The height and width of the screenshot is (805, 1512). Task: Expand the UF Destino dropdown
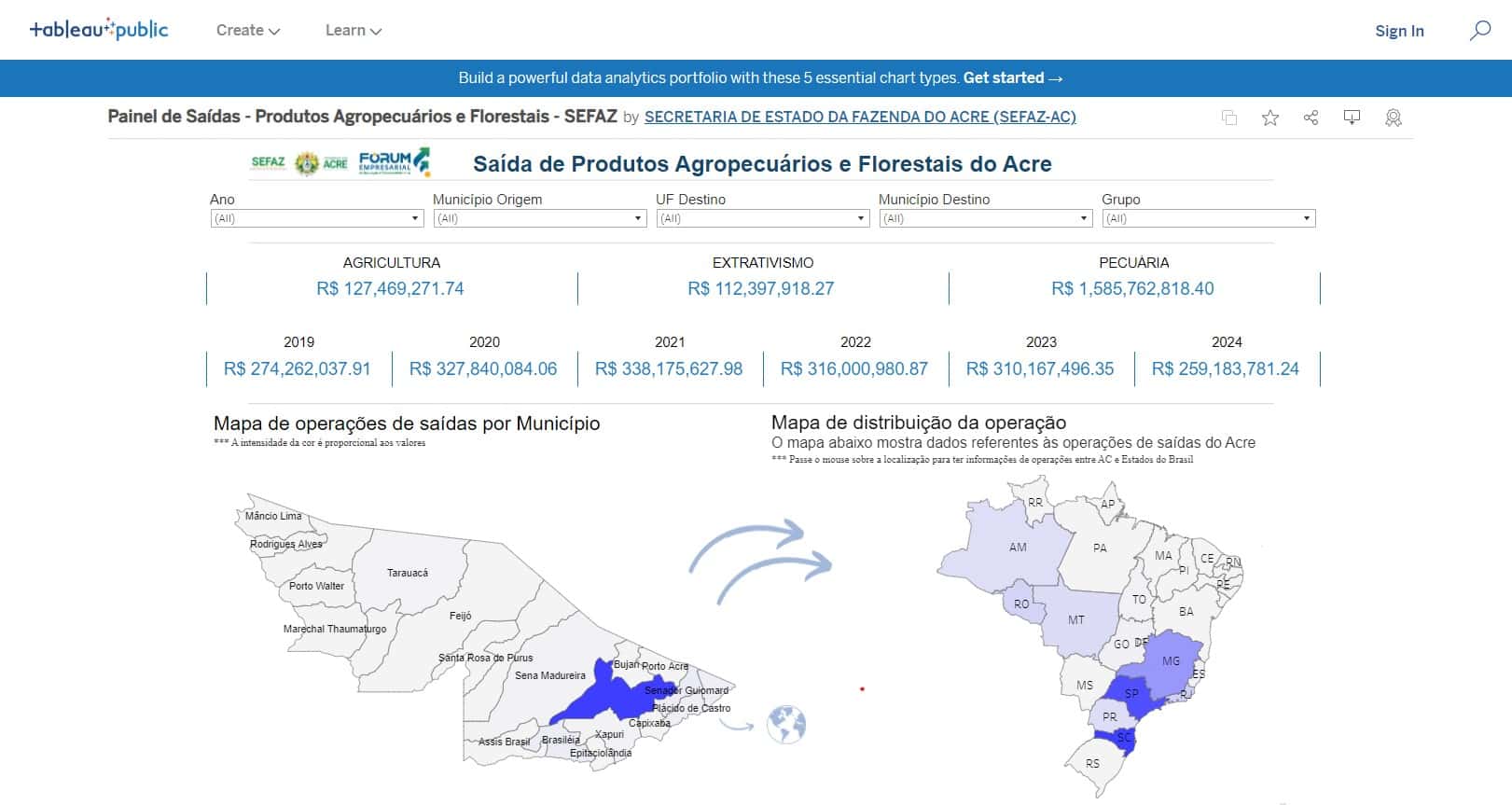[x=762, y=218]
